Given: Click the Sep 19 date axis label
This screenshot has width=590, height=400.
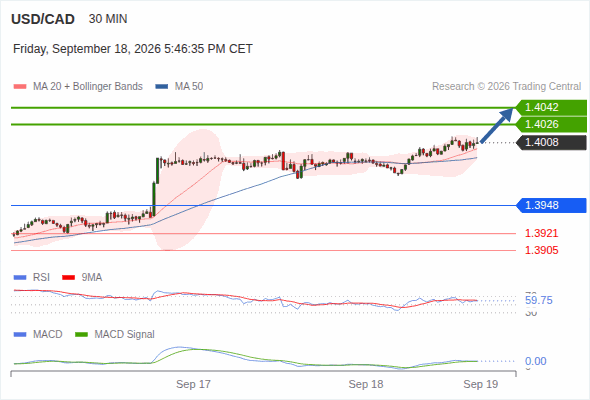Looking at the screenshot, I should pyautogui.click(x=481, y=384).
